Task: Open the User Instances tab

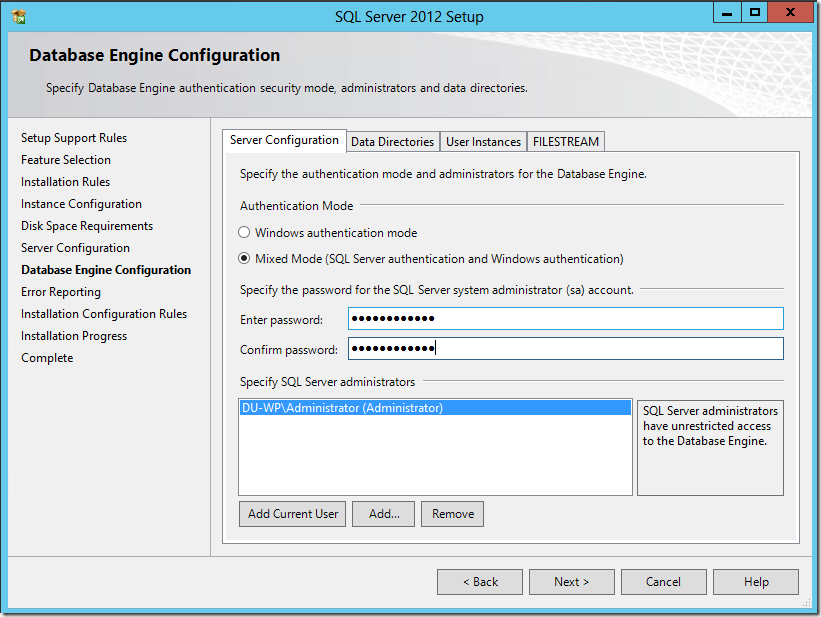Action: pyautogui.click(x=483, y=142)
